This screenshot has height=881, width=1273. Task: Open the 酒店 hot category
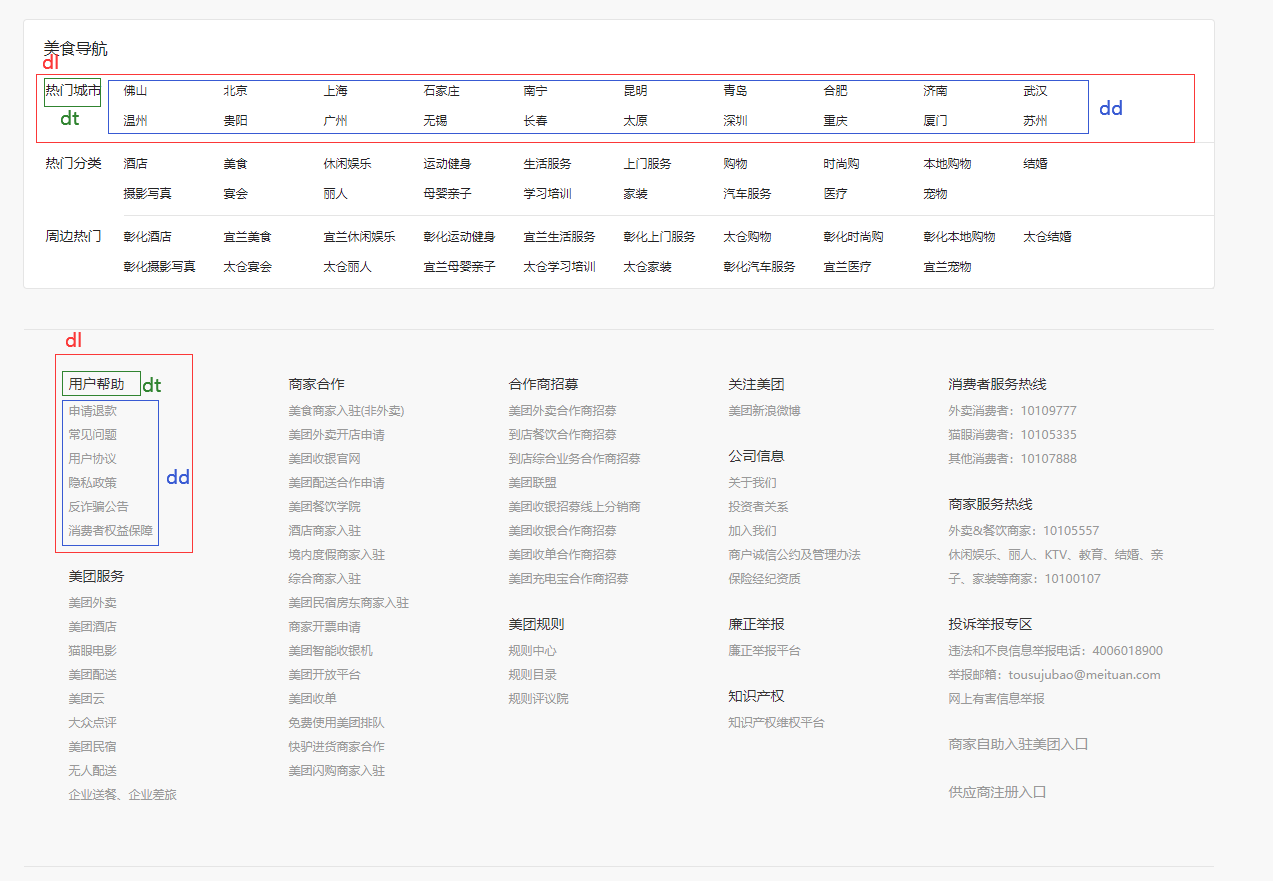click(x=135, y=164)
